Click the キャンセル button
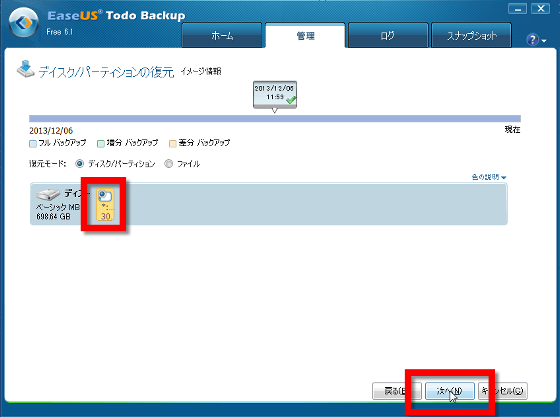560x417 pixels. 502,391
